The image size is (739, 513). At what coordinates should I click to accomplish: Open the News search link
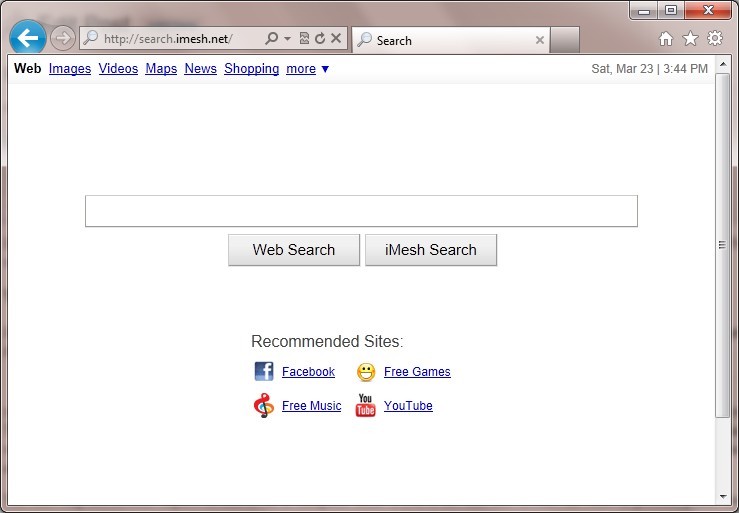click(x=201, y=68)
